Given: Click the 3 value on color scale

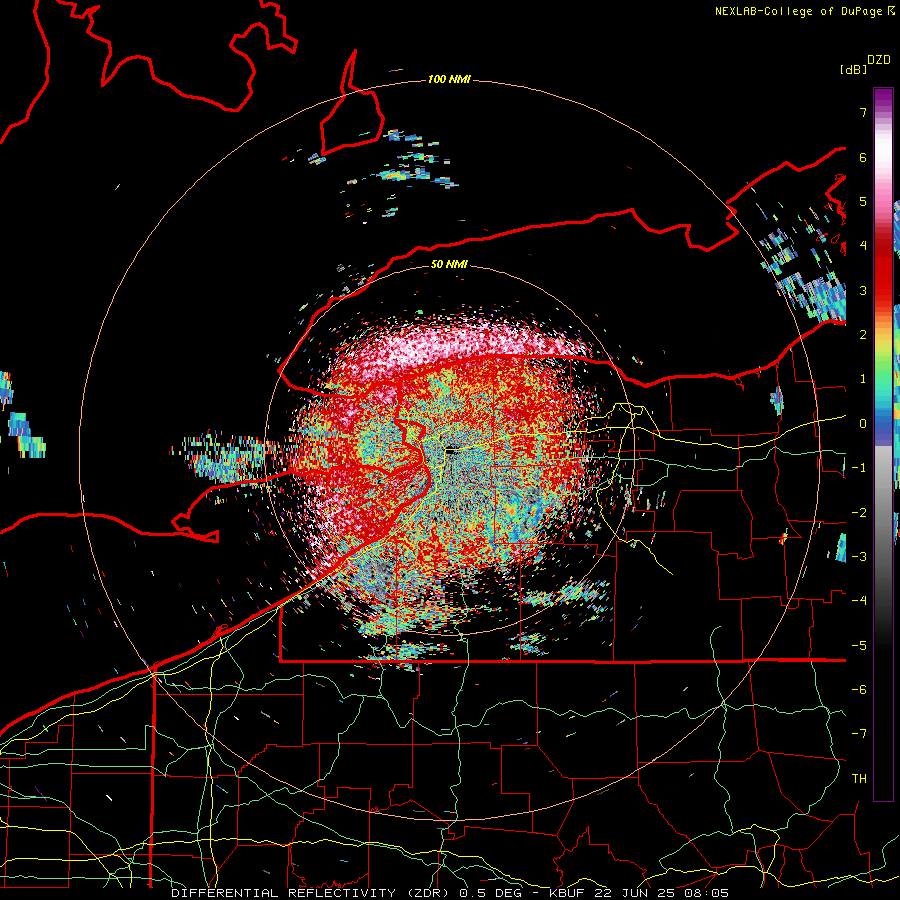Looking at the screenshot, I should pyautogui.click(x=863, y=290).
